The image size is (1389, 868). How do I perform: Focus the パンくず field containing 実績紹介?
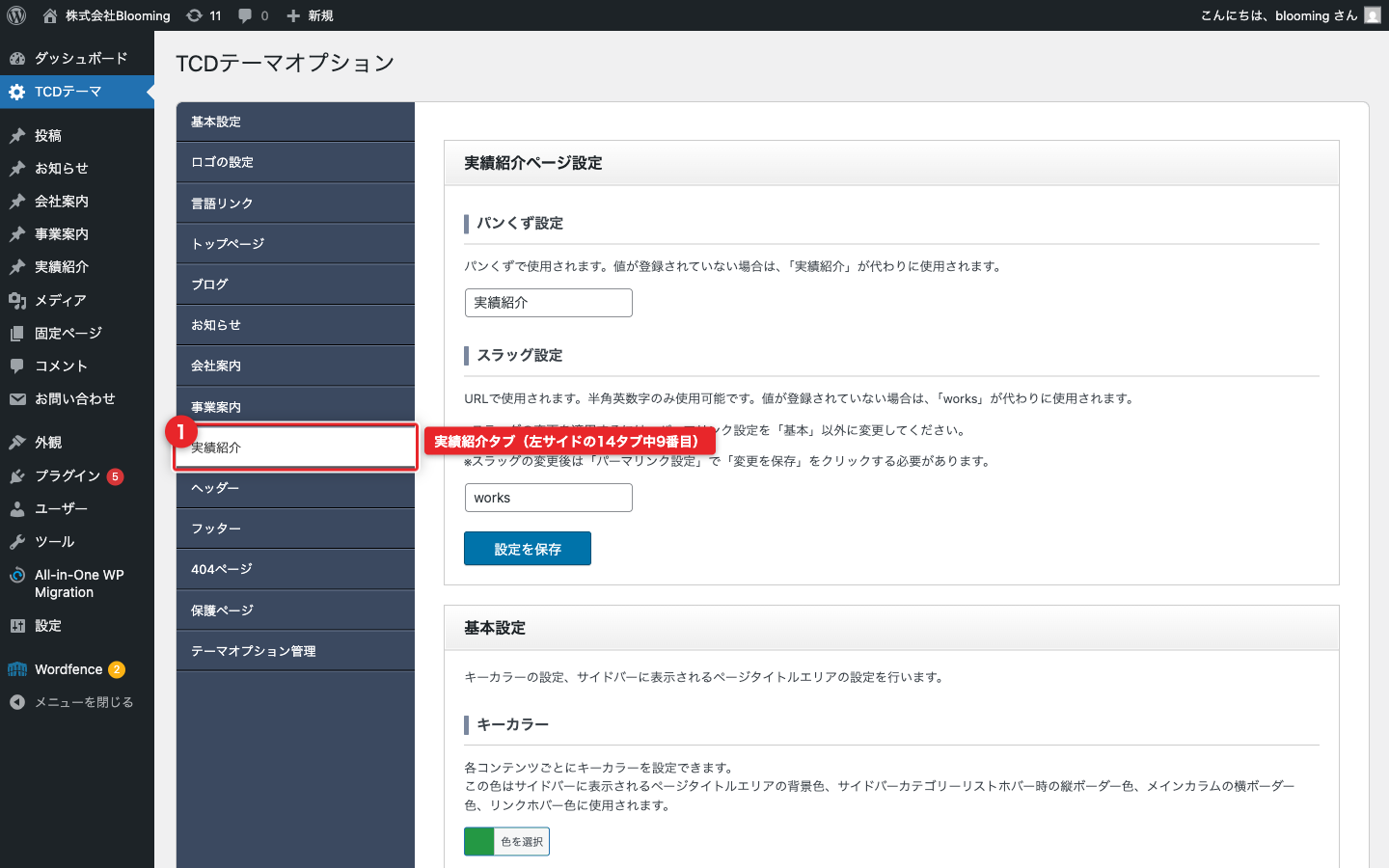click(x=549, y=303)
